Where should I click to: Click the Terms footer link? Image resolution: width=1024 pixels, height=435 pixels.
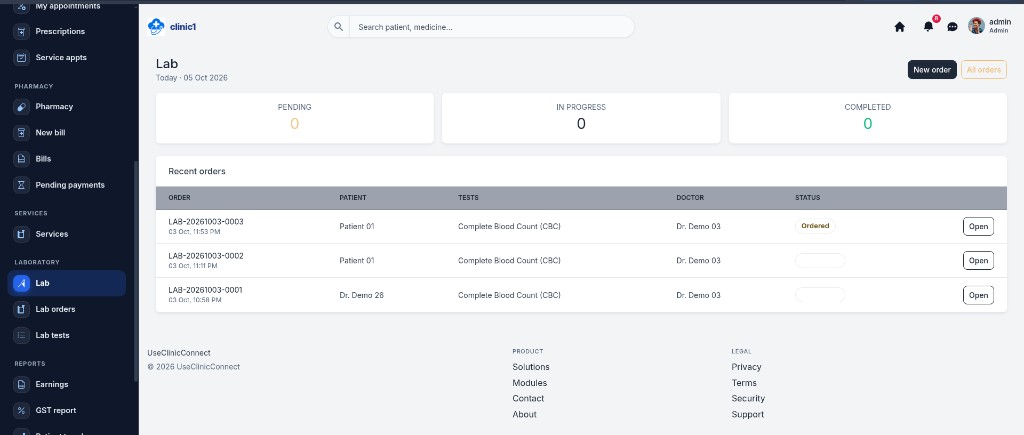click(x=744, y=383)
